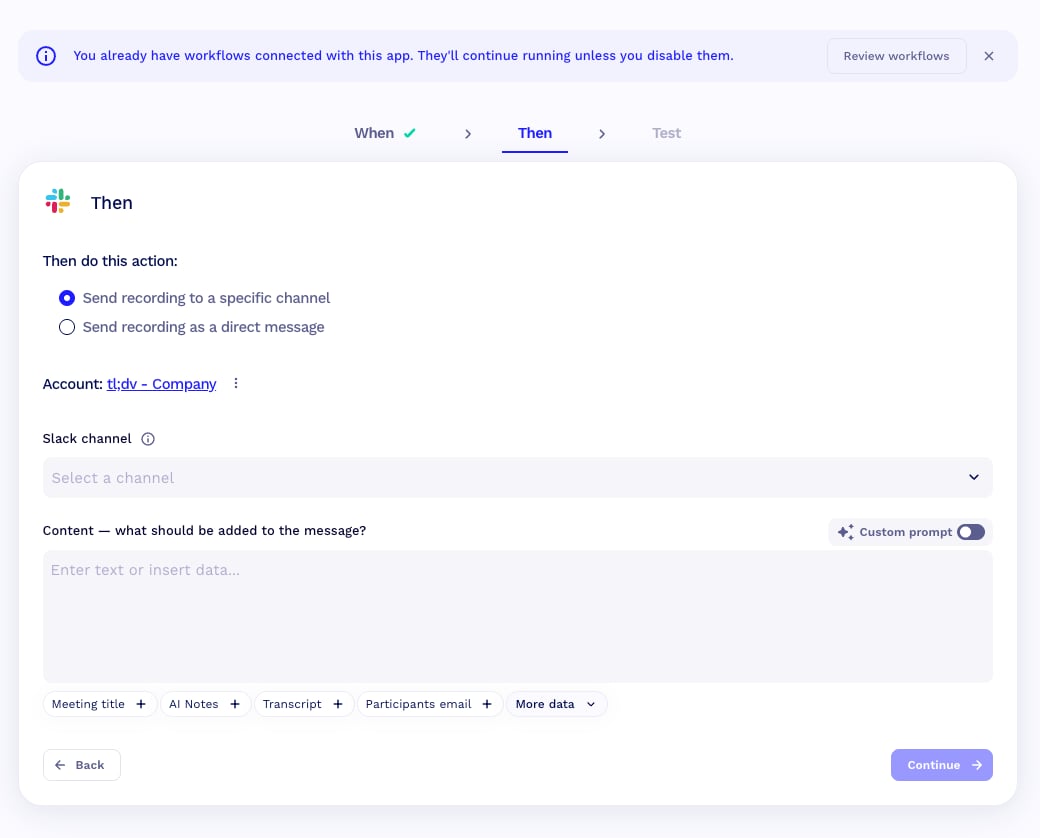The width and height of the screenshot is (1040, 838).
Task: Click the info icon in the workflows banner
Action: click(x=46, y=56)
